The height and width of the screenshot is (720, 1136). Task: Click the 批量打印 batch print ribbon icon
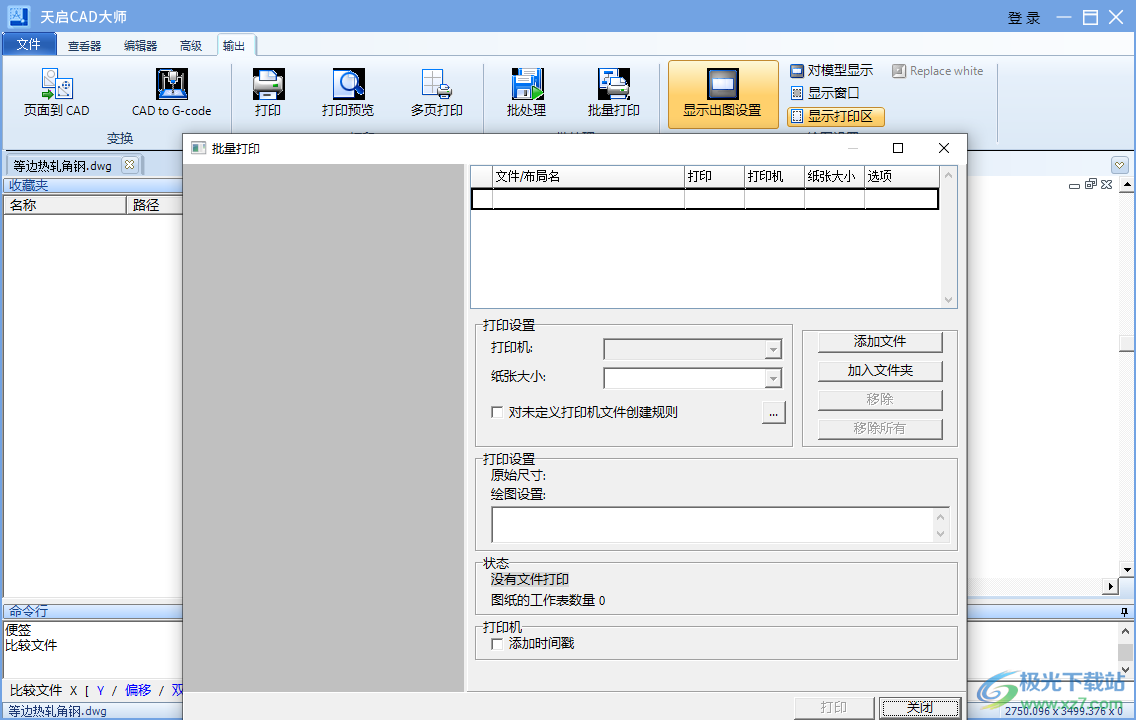point(614,92)
